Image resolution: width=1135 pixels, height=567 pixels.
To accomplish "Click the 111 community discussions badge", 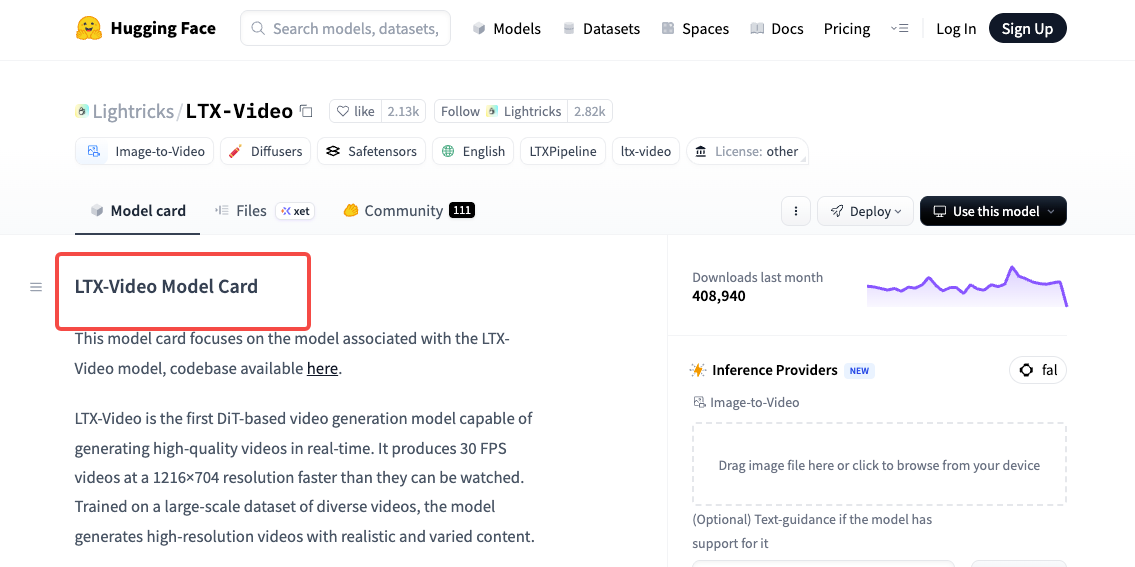I will point(462,211).
